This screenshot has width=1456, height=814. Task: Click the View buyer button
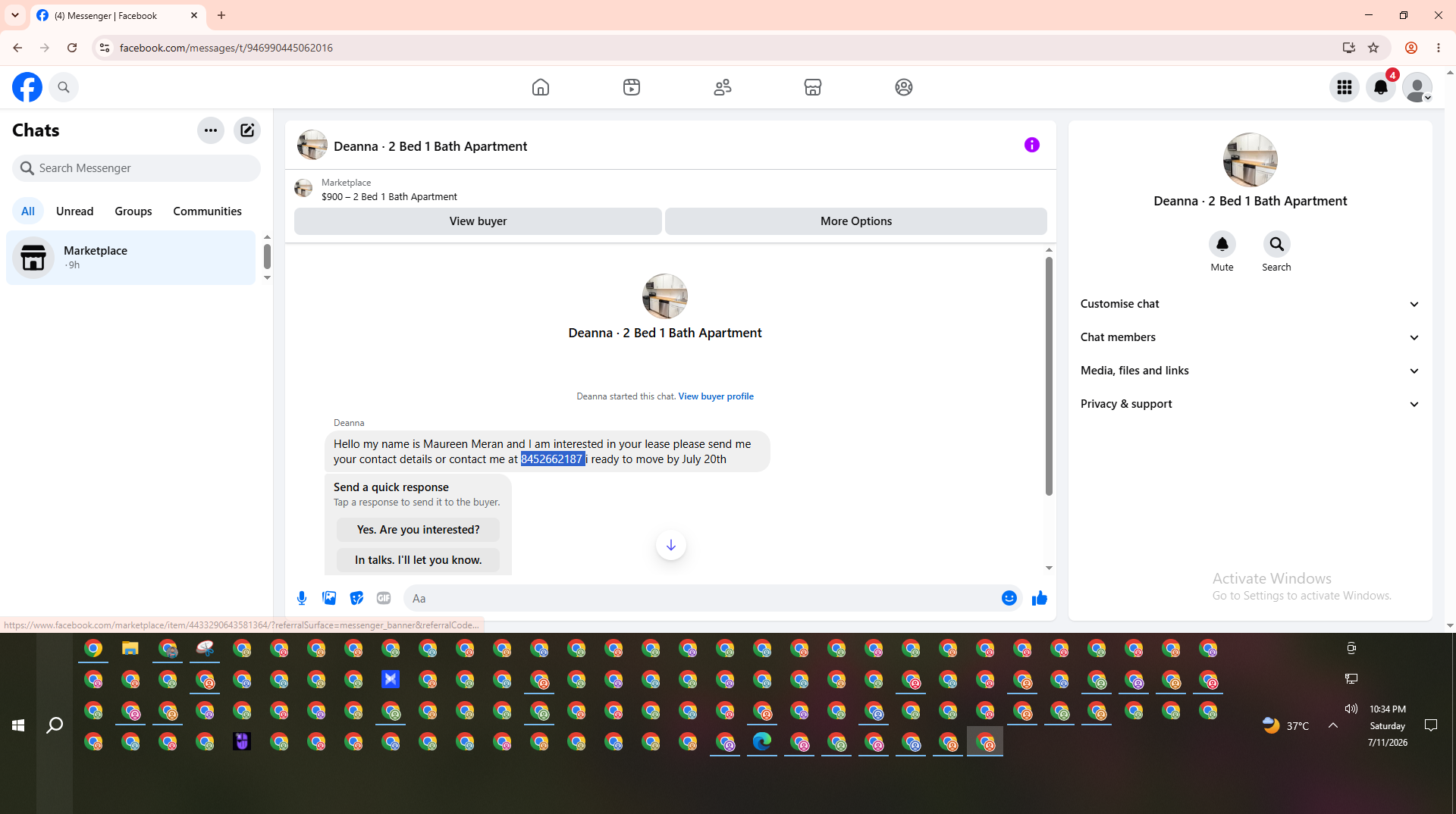click(478, 221)
